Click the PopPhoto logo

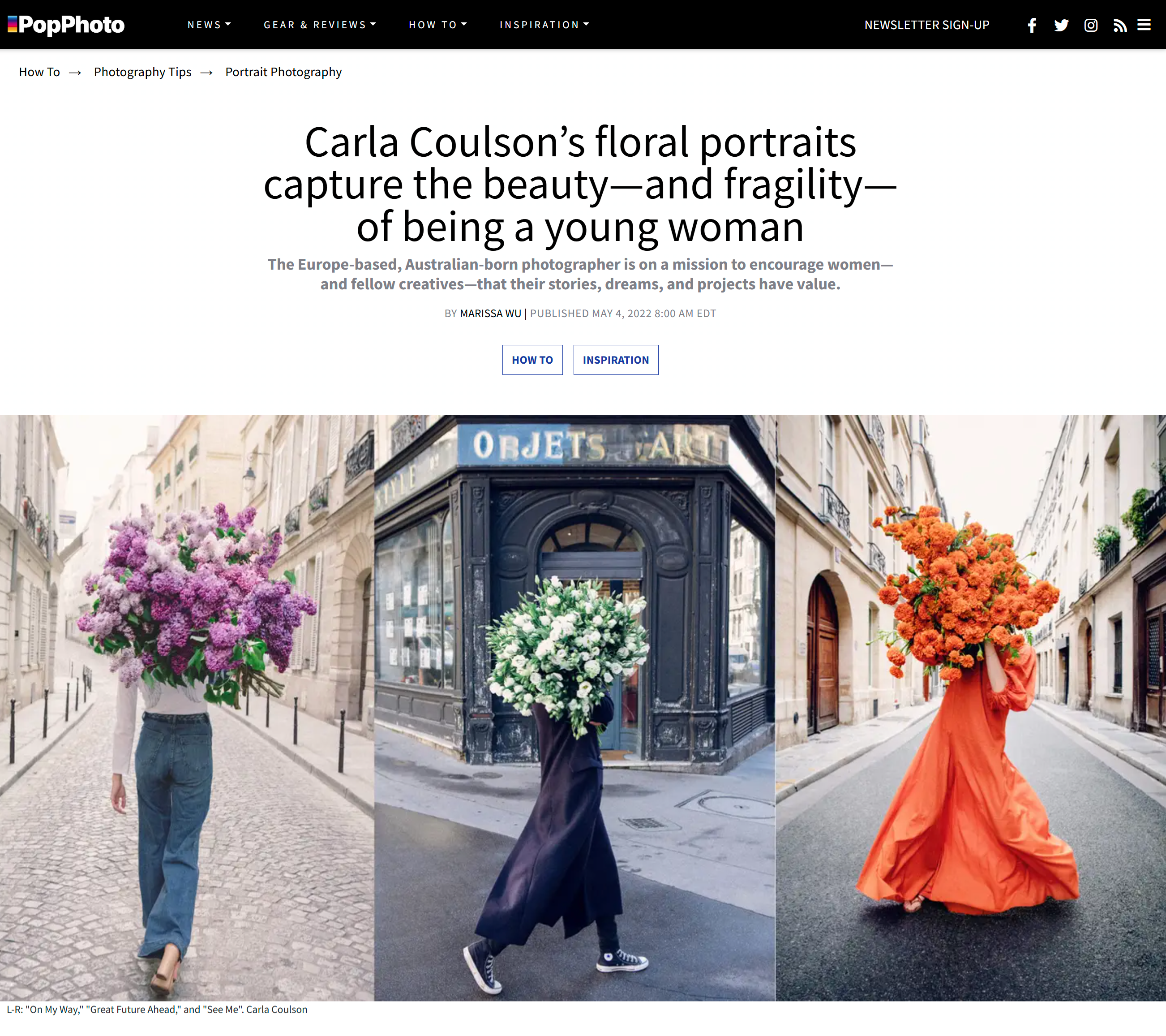(x=66, y=25)
